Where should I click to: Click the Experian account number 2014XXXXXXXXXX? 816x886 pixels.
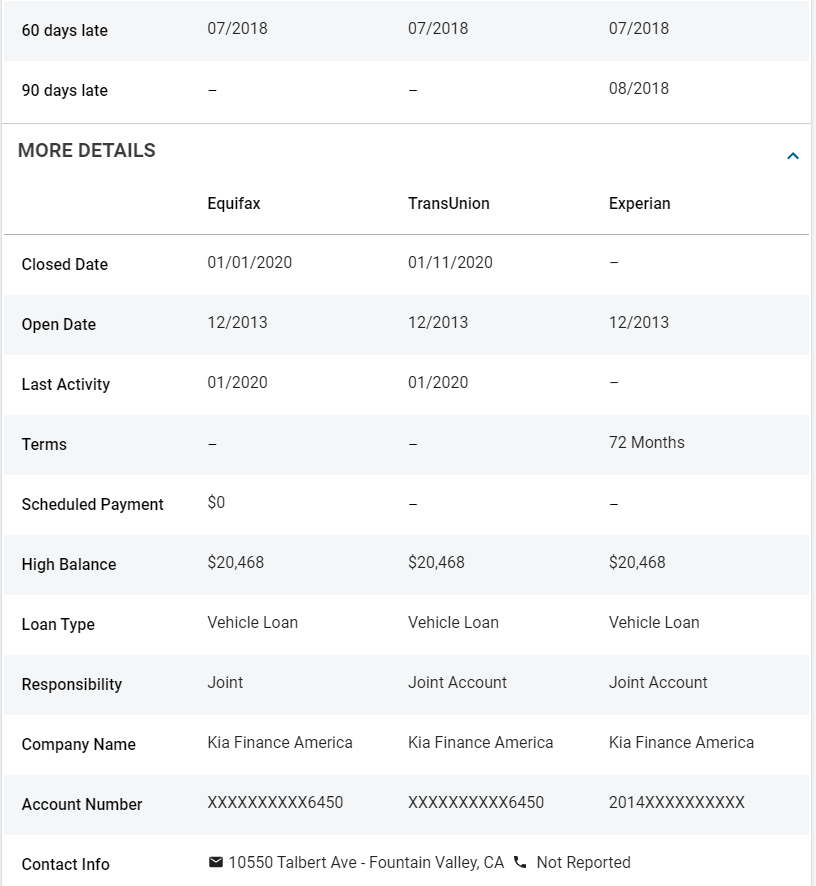(676, 802)
